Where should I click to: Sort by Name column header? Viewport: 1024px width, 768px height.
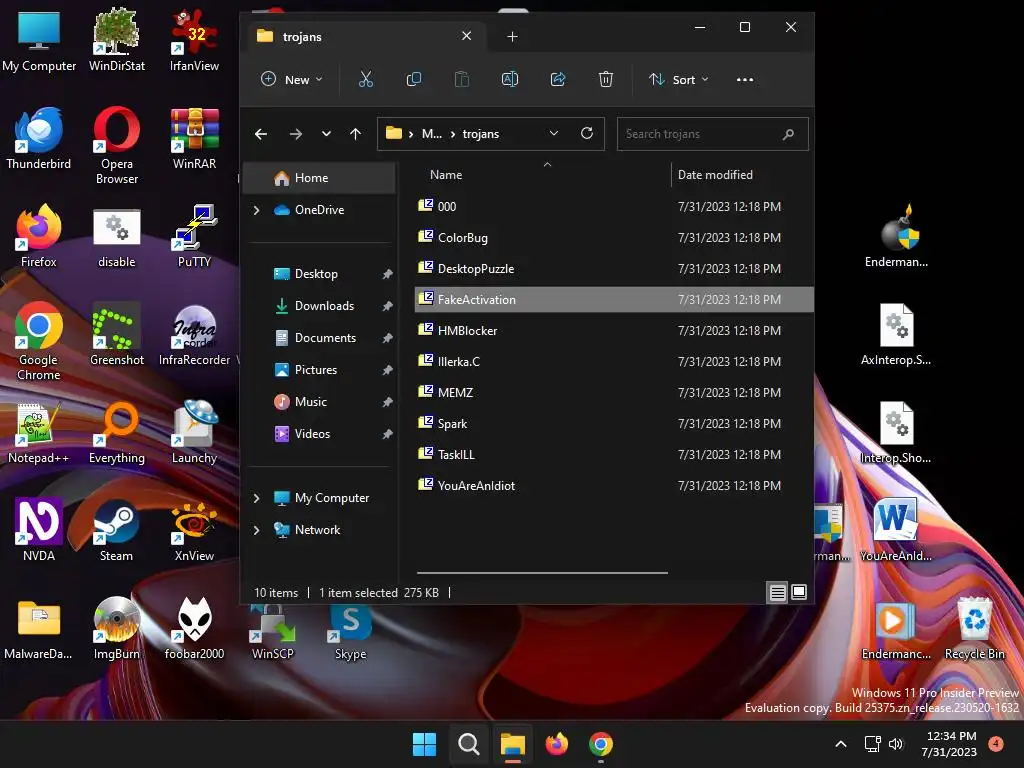[446, 174]
